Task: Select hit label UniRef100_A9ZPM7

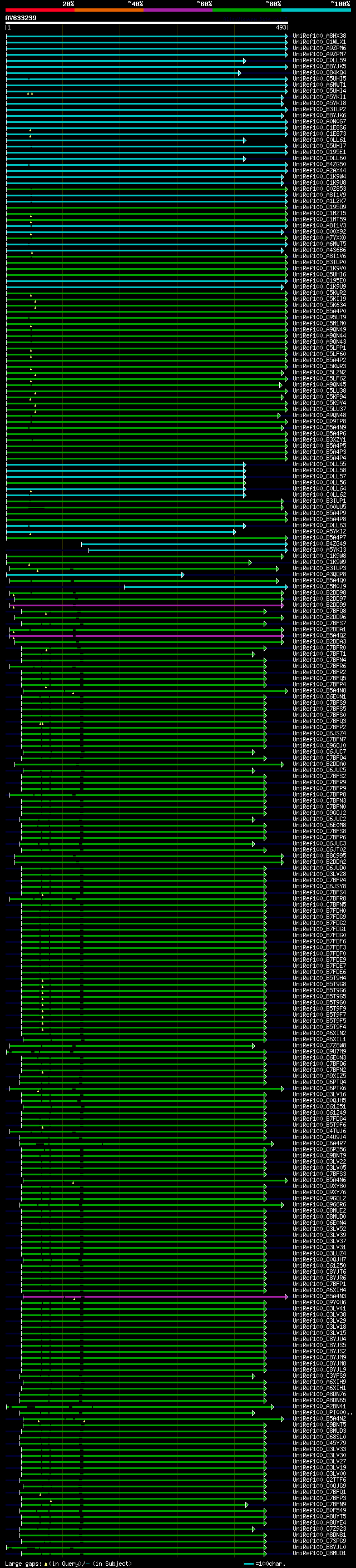Action: [319, 54]
